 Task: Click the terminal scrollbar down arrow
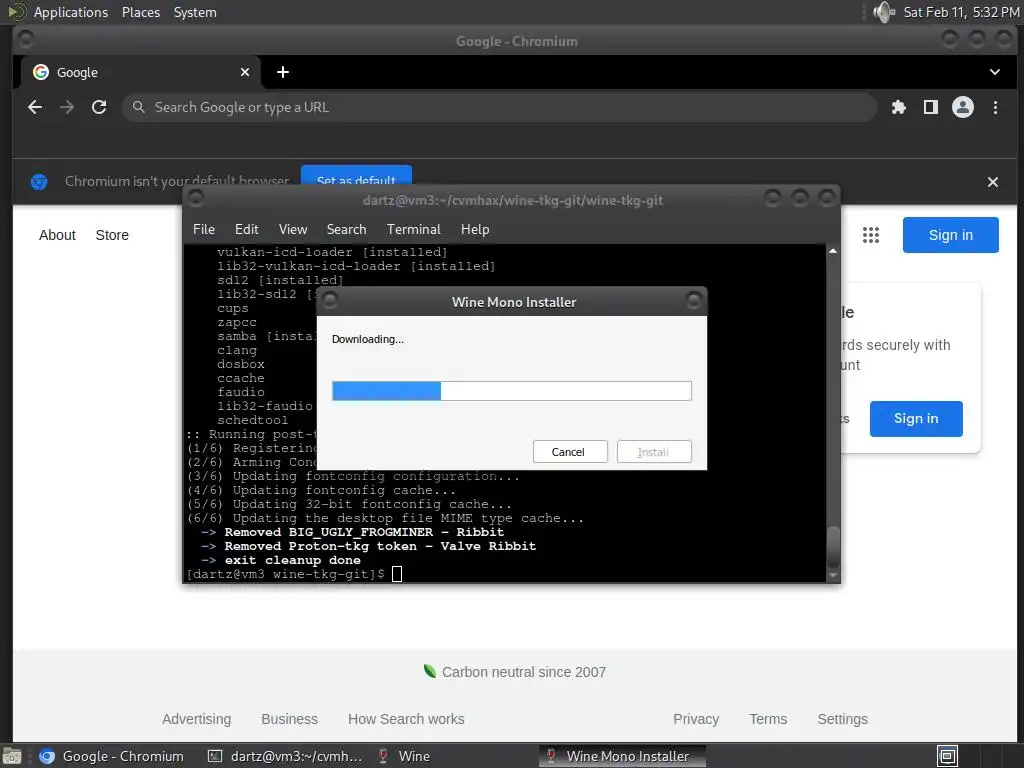pos(833,575)
